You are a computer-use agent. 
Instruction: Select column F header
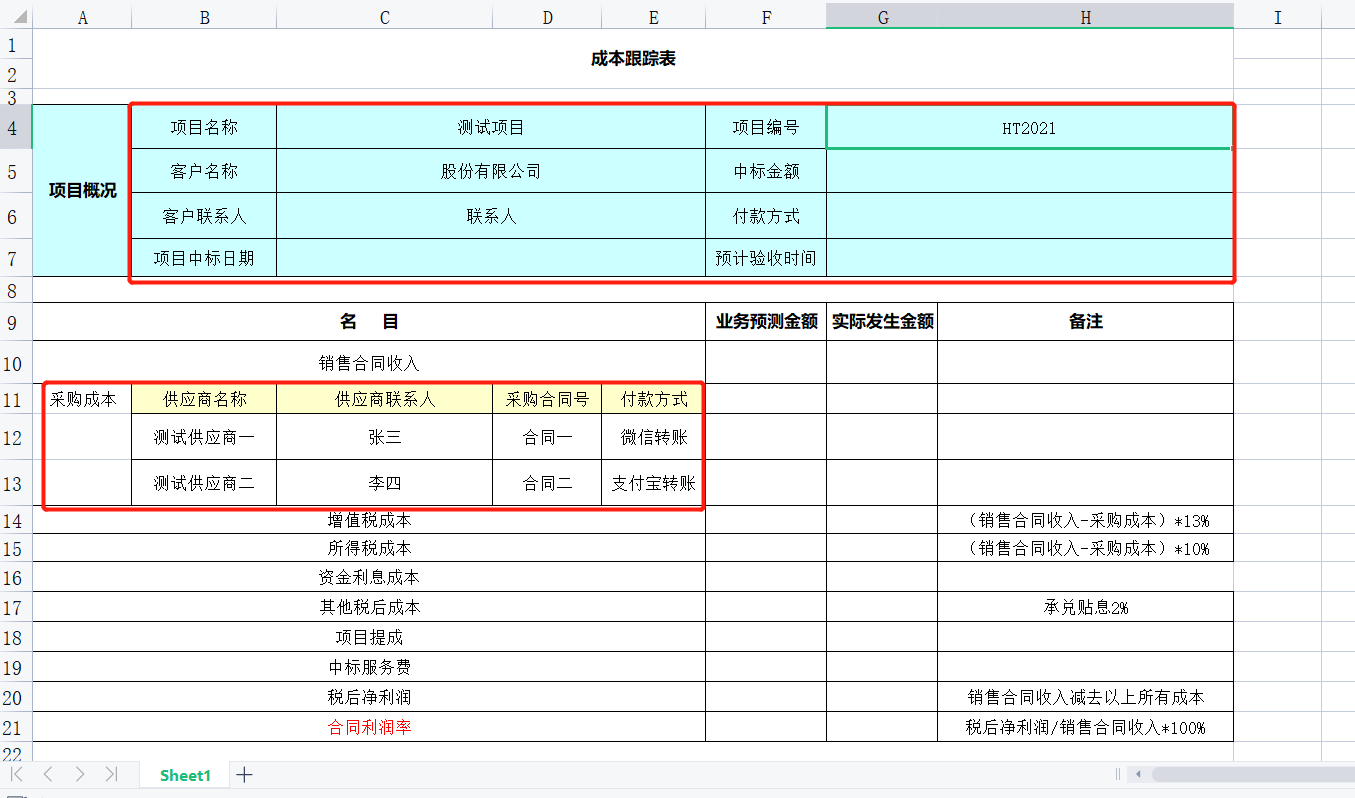(766, 17)
